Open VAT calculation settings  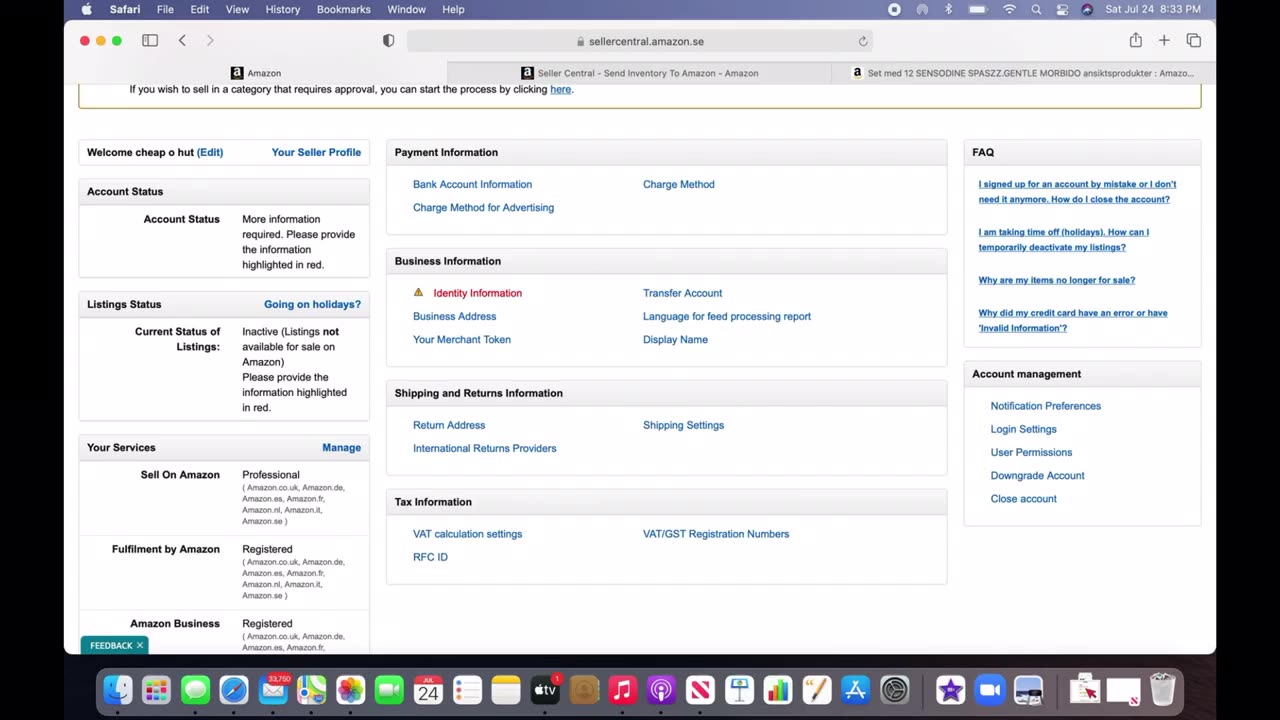point(467,534)
